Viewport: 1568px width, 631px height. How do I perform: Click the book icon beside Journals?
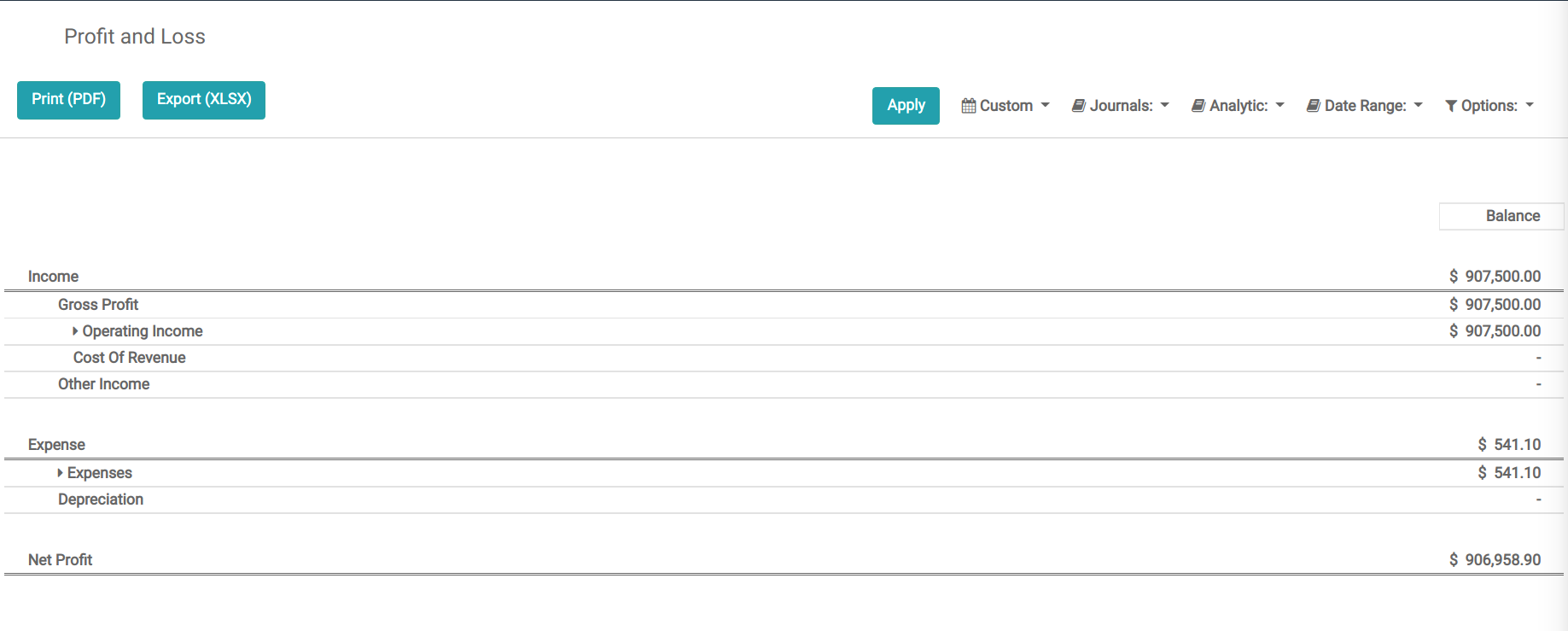coord(1079,106)
